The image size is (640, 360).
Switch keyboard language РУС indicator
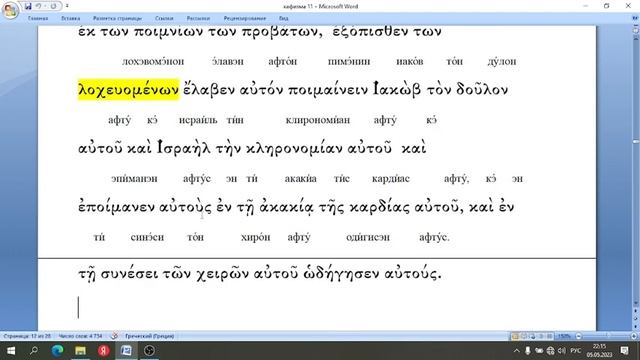576,351
